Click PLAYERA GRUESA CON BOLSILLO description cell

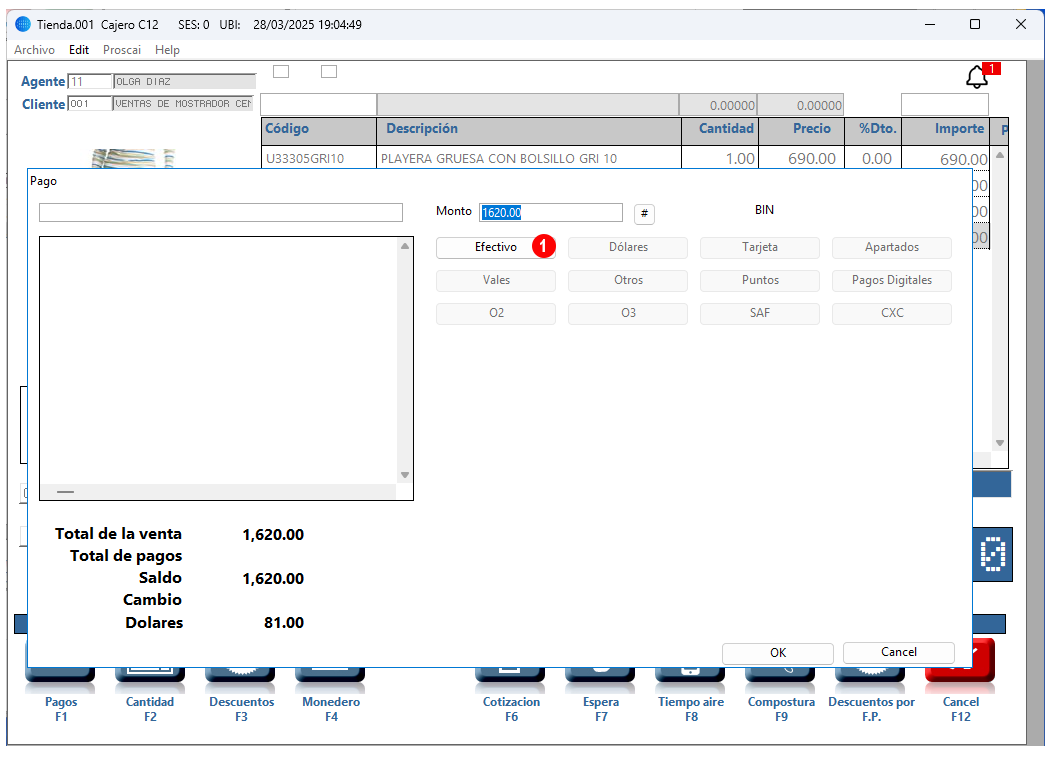click(529, 159)
